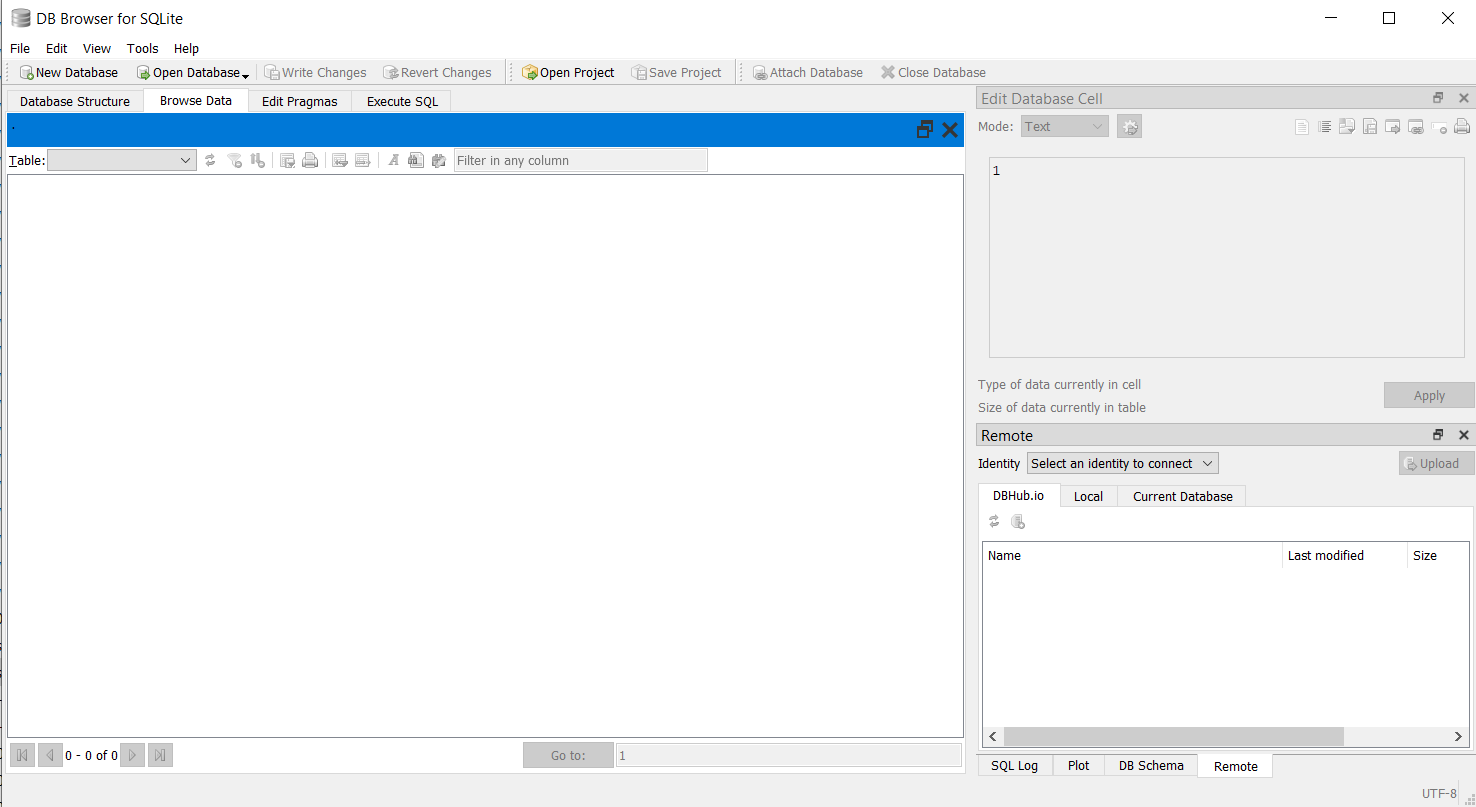Click Attach Database in the toolbar
The height and width of the screenshot is (807, 1476).
(807, 72)
